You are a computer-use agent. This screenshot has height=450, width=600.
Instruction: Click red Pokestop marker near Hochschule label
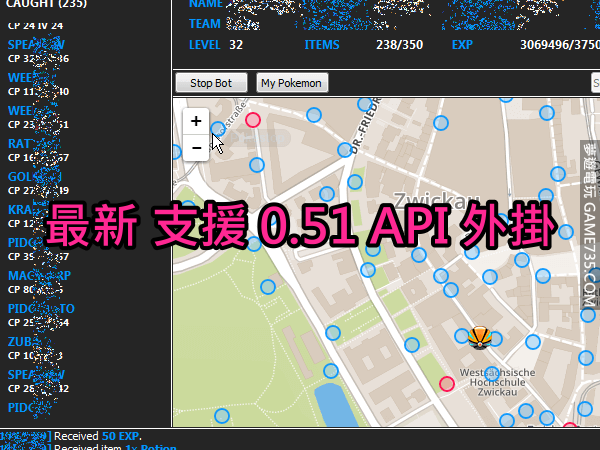pyautogui.click(x=447, y=383)
